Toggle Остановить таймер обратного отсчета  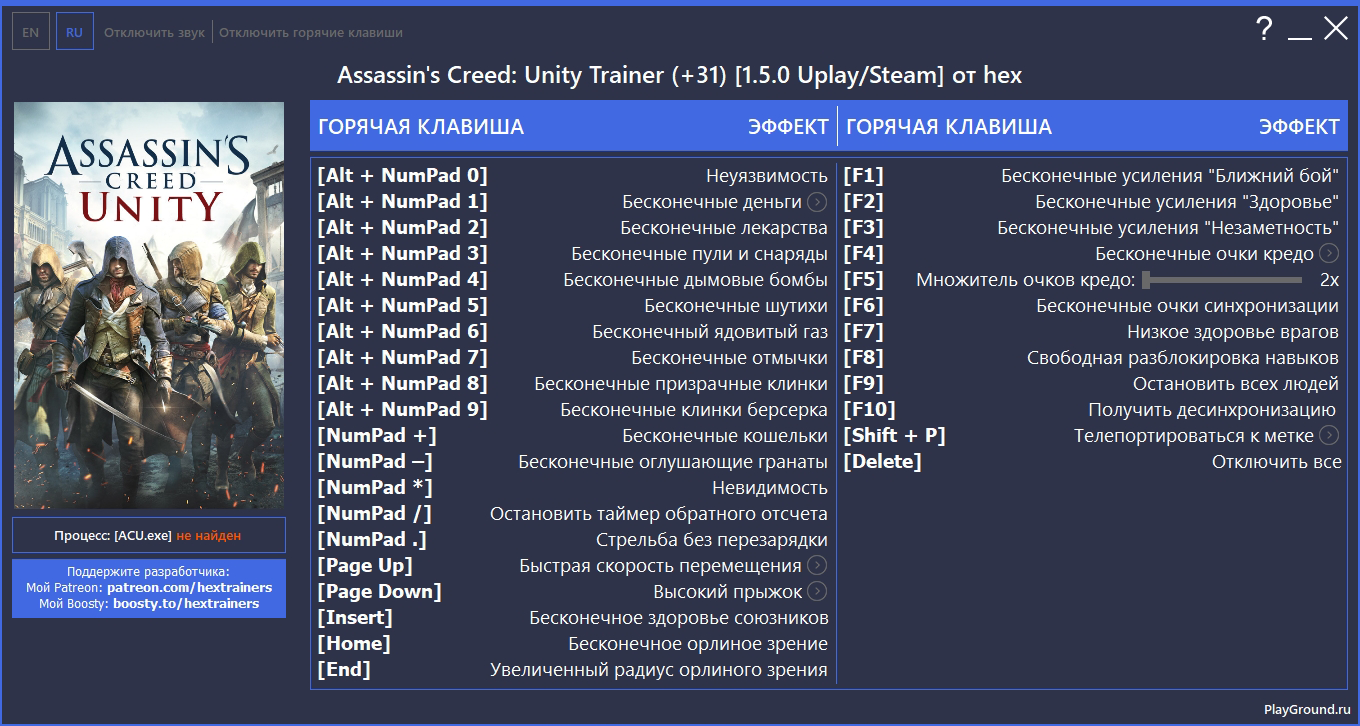659,514
